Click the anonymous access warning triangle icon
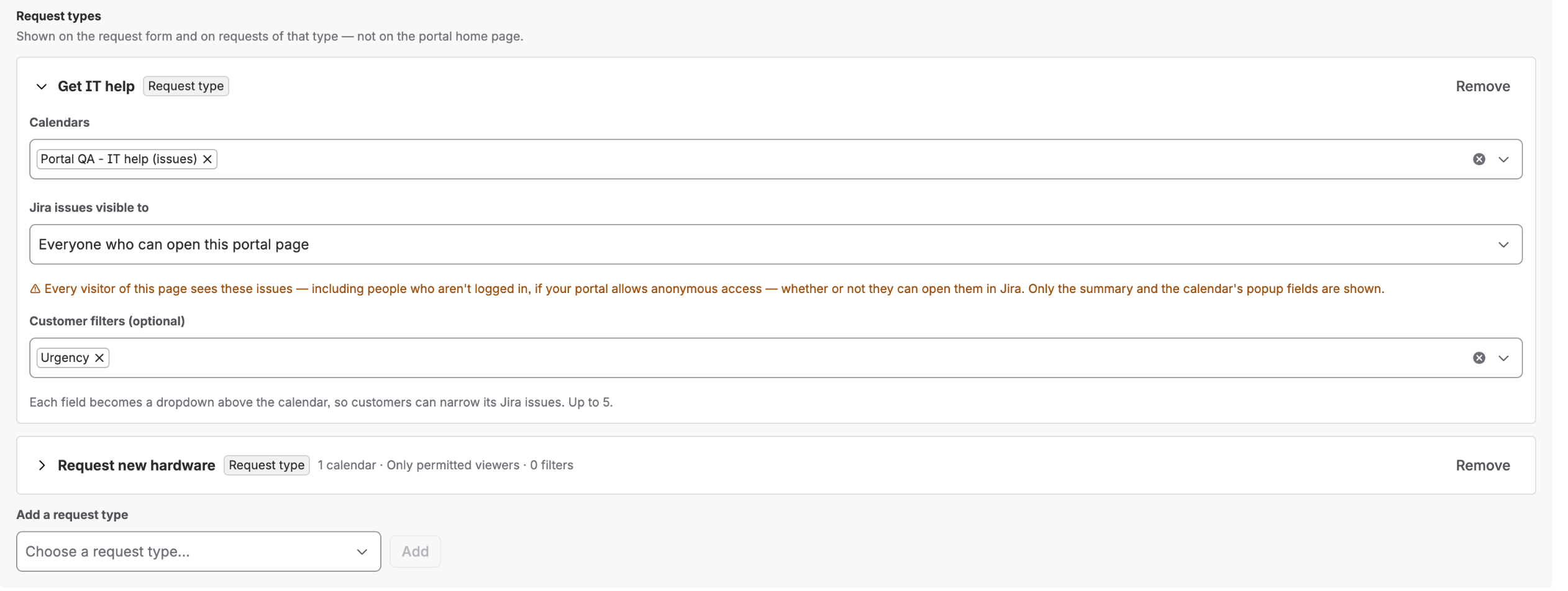Viewport: 1568px width, 591px height. pyautogui.click(x=35, y=289)
